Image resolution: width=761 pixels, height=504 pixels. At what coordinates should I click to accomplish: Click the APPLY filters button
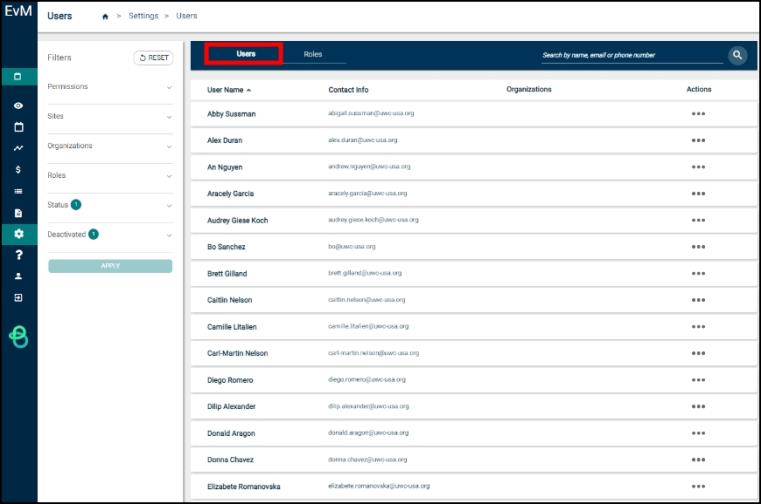[x=110, y=266]
